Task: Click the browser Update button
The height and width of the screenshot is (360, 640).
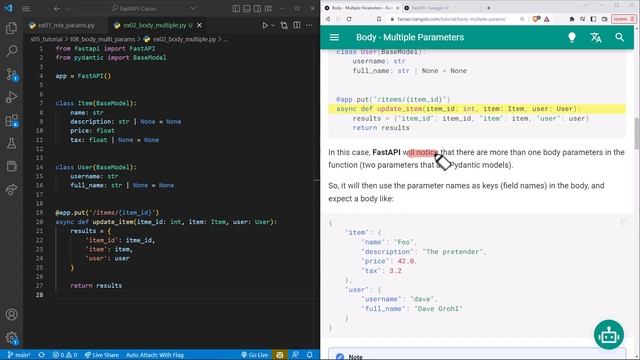Action: coord(623,19)
